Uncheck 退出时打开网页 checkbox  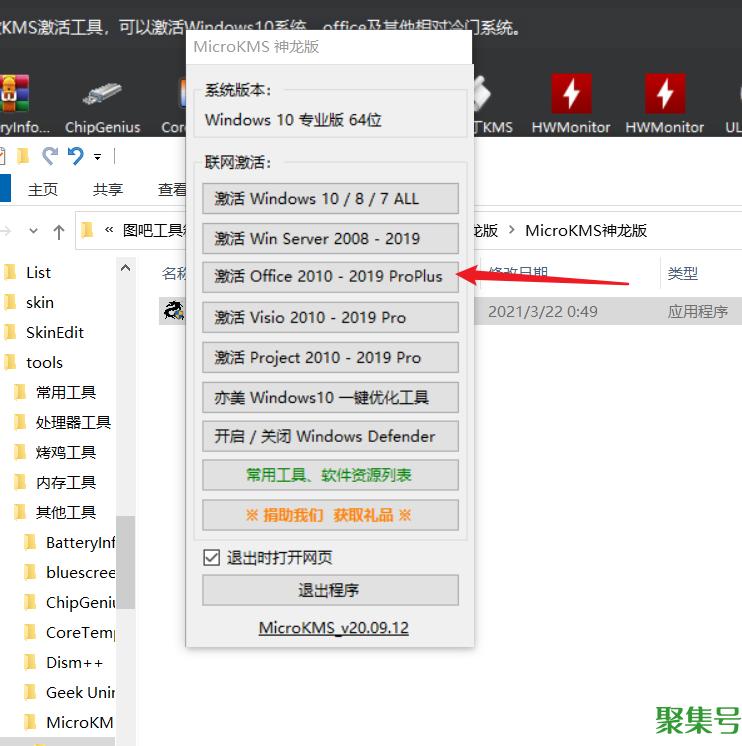pyautogui.click(x=211, y=557)
